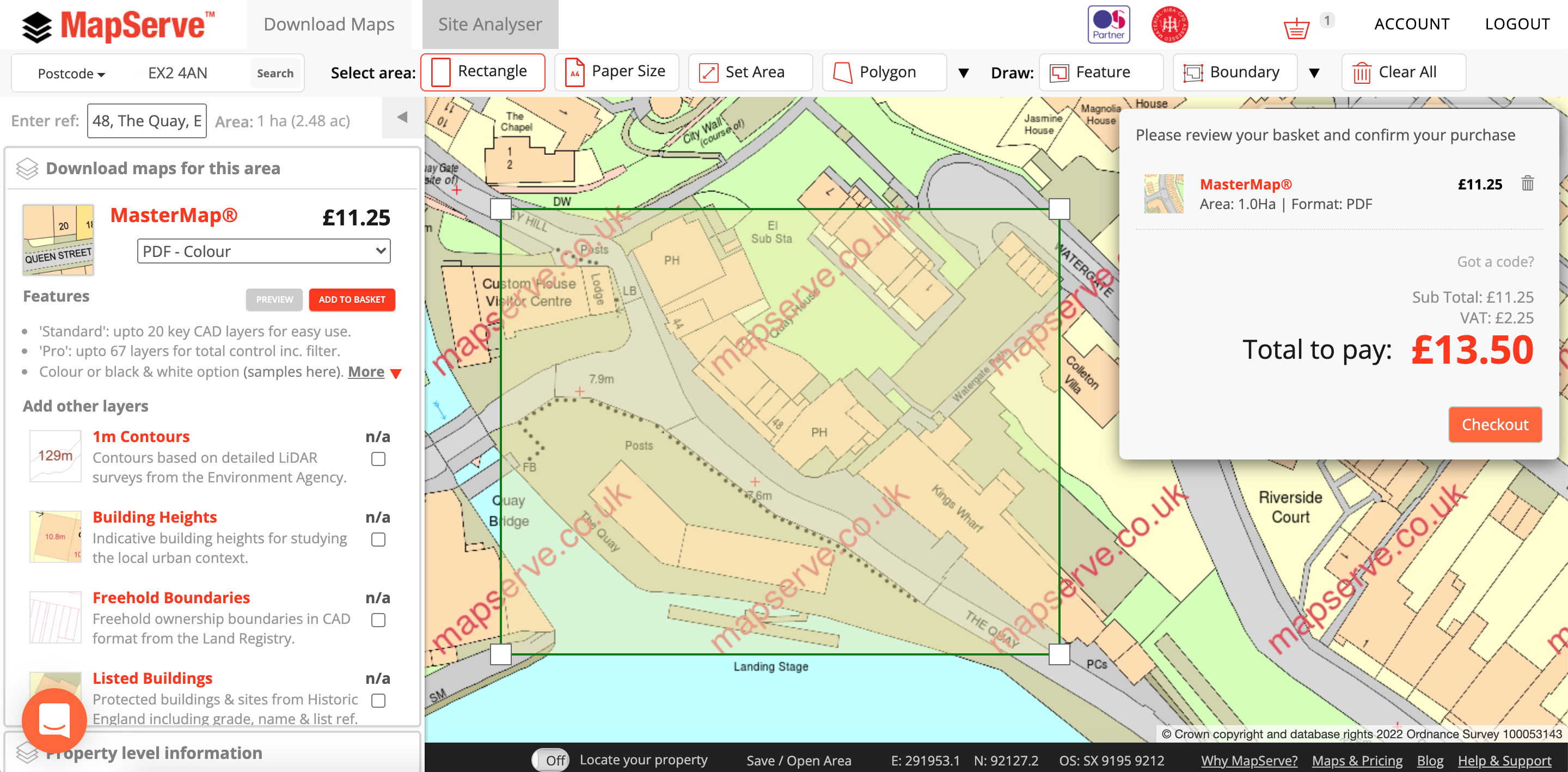The width and height of the screenshot is (1568, 772).
Task: Expand more draw options arrow
Action: [1314, 73]
